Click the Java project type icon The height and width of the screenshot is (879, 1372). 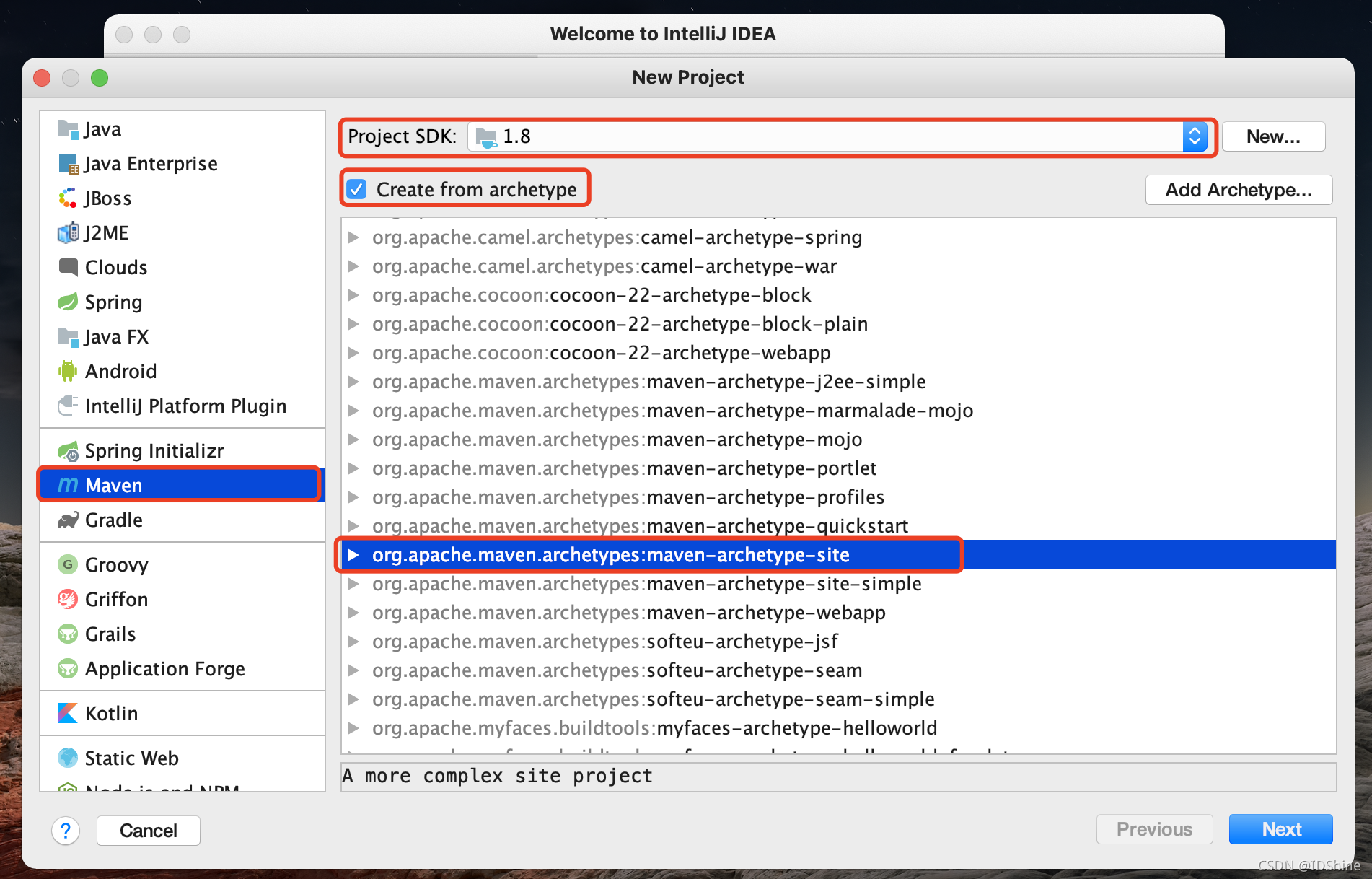click(68, 129)
